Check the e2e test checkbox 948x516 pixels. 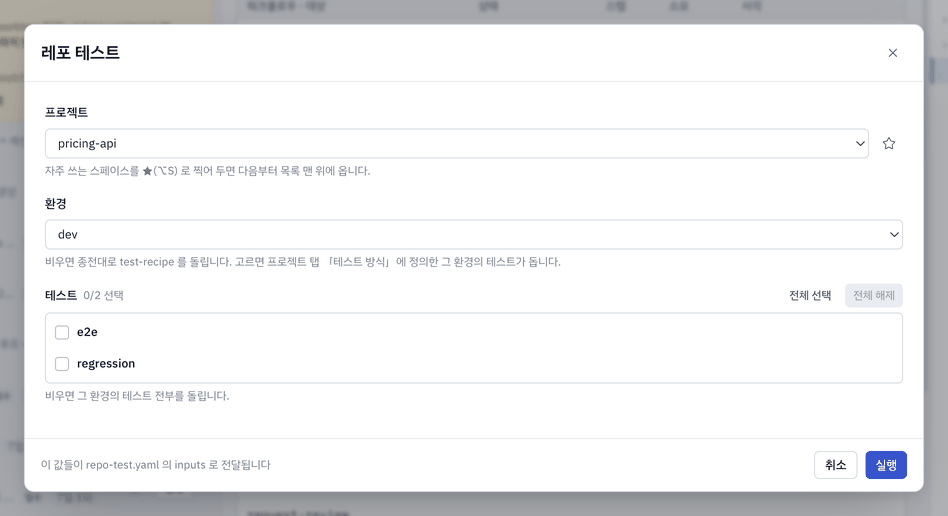(62, 332)
